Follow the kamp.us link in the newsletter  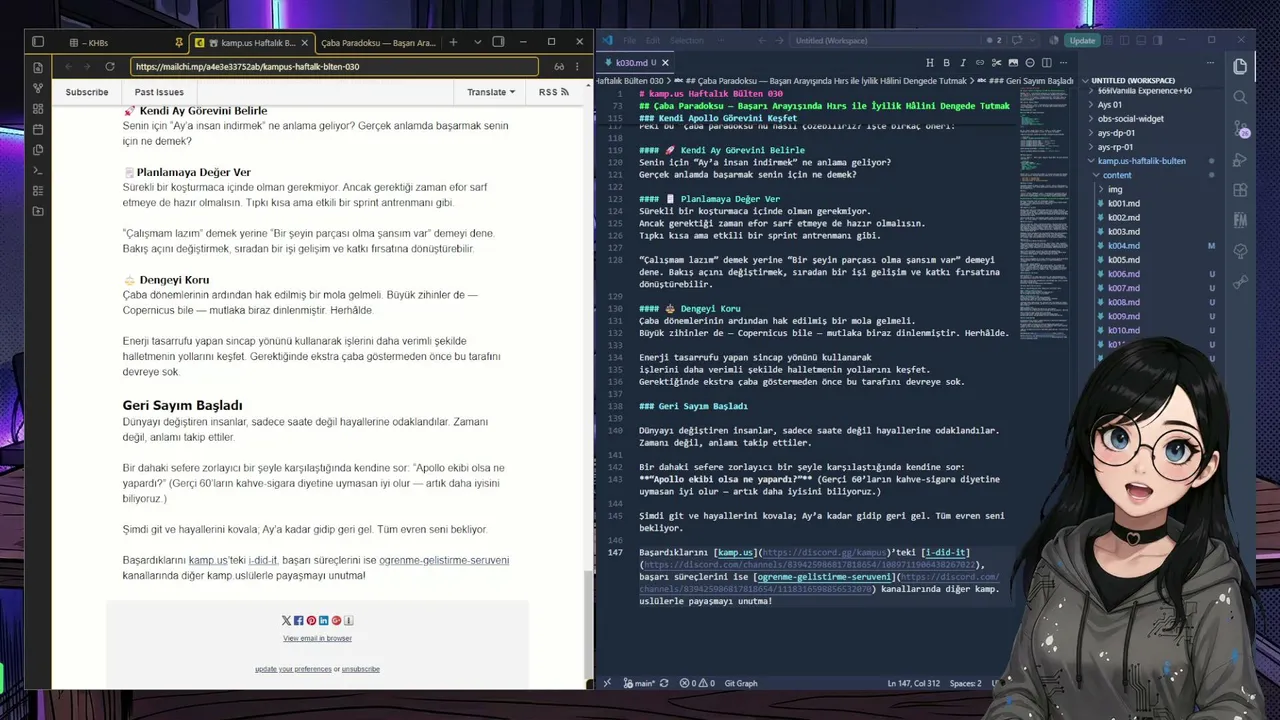[x=207, y=560]
